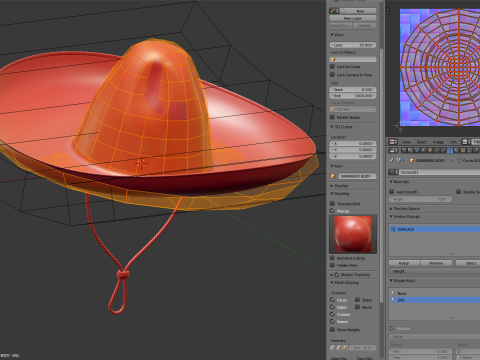Click the grease pencil icon above New Layer

pos(334,11)
